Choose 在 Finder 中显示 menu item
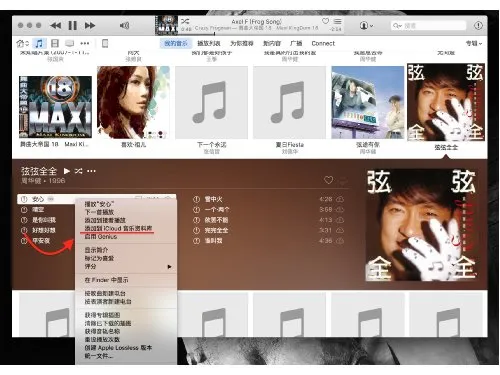This screenshot has width=500, height=375. click(106, 280)
